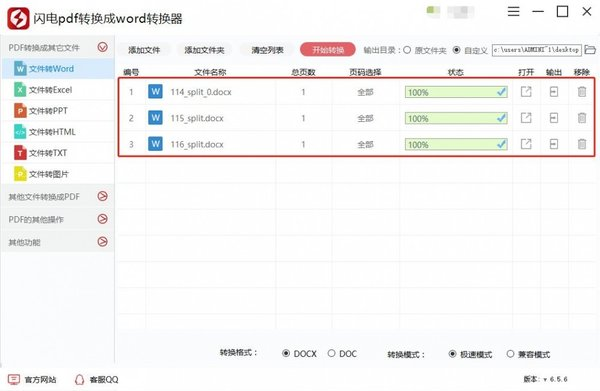Select 文件转HTML in the sidebar
This screenshot has height=391, width=600.
coord(58,132)
